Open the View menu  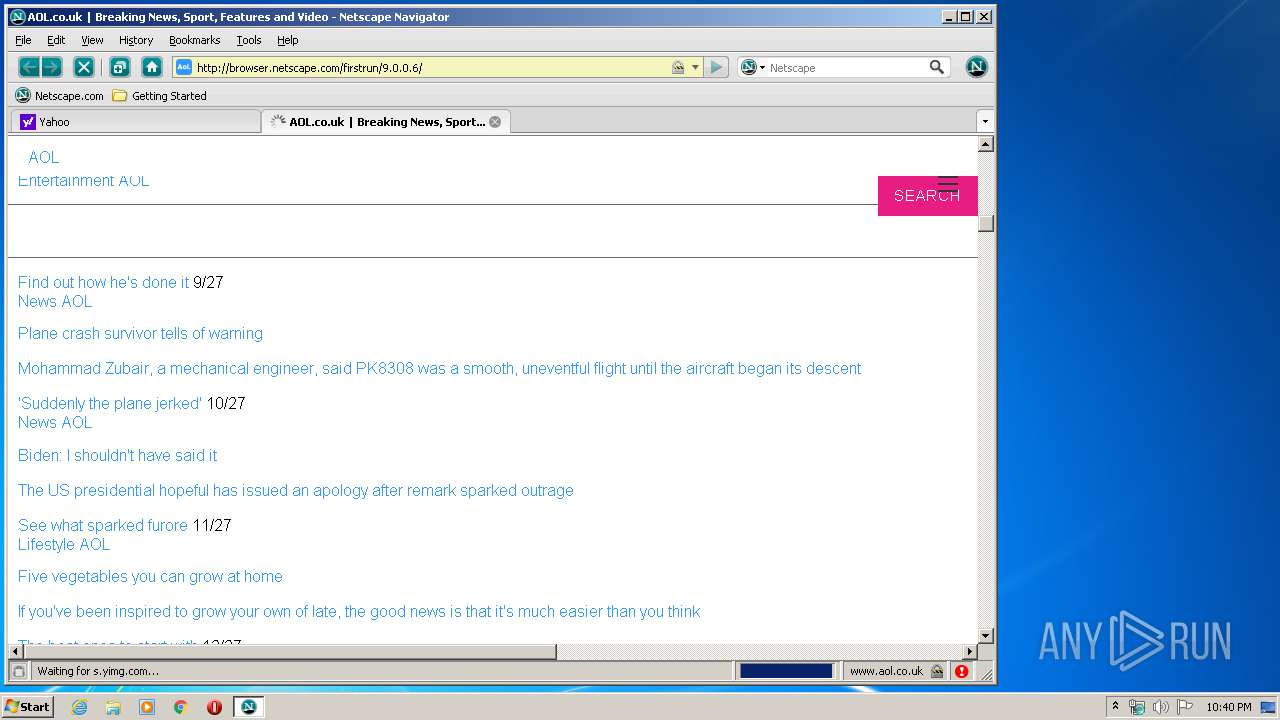[92, 40]
